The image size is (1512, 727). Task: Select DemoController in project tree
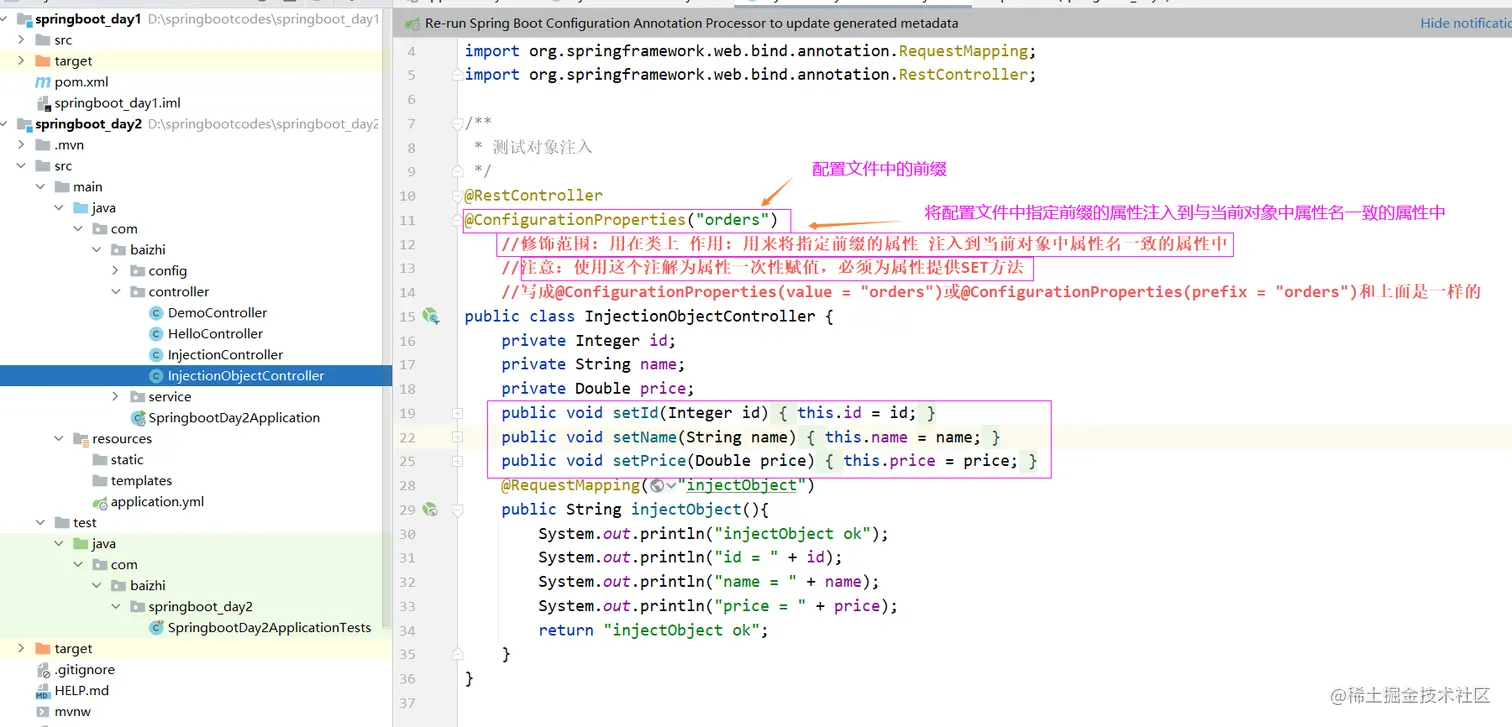(217, 313)
